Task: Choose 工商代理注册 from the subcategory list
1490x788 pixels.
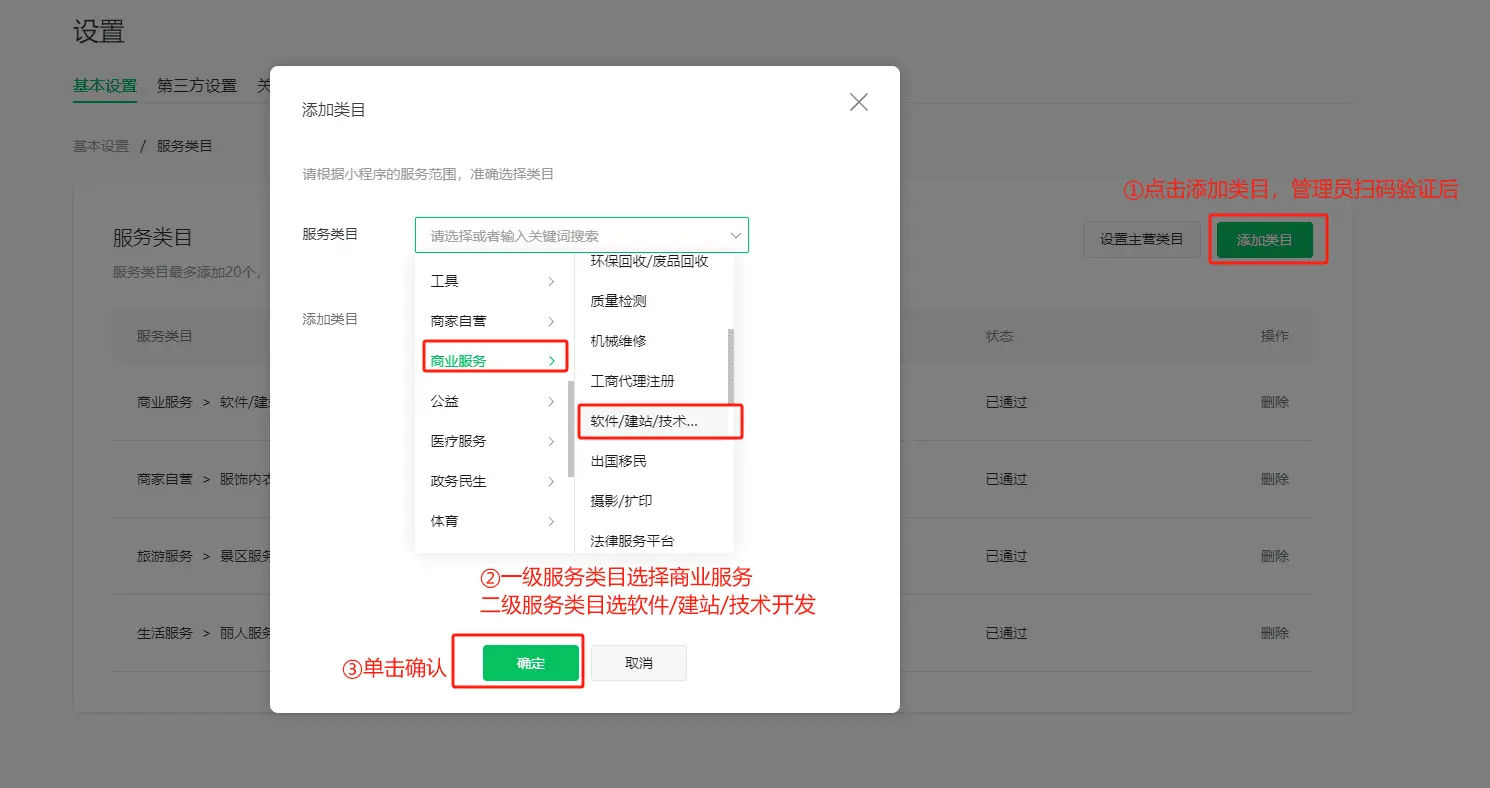Action: tap(633, 381)
